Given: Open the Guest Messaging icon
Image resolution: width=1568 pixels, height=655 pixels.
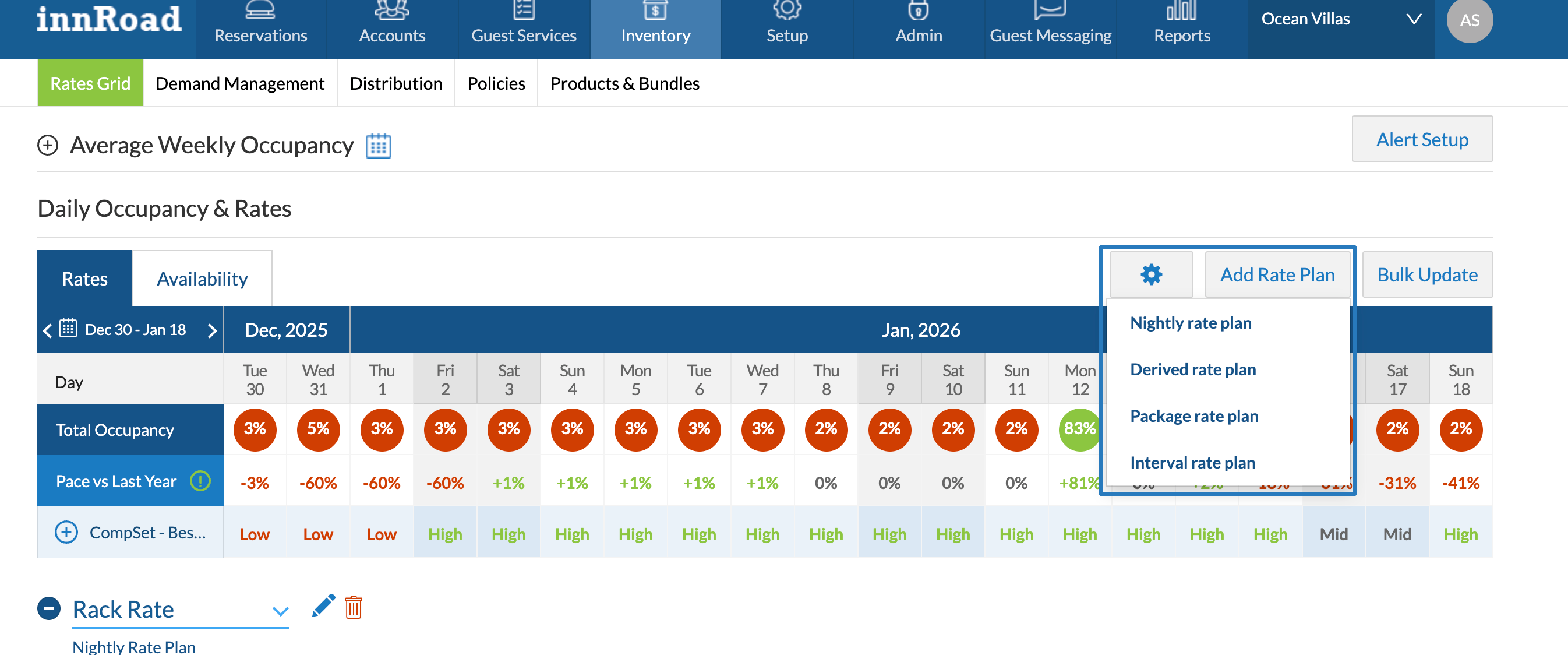Looking at the screenshot, I should pos(1050,10).
